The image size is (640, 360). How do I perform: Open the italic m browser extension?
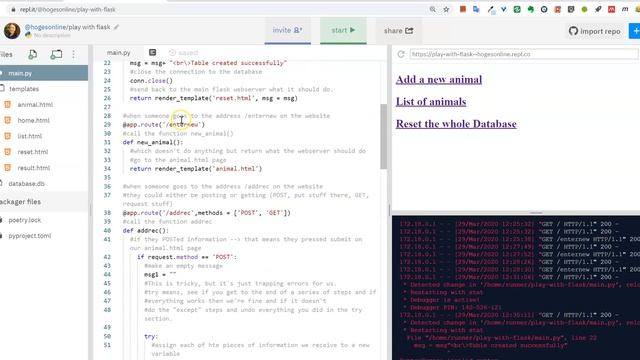tap(625, 9)
